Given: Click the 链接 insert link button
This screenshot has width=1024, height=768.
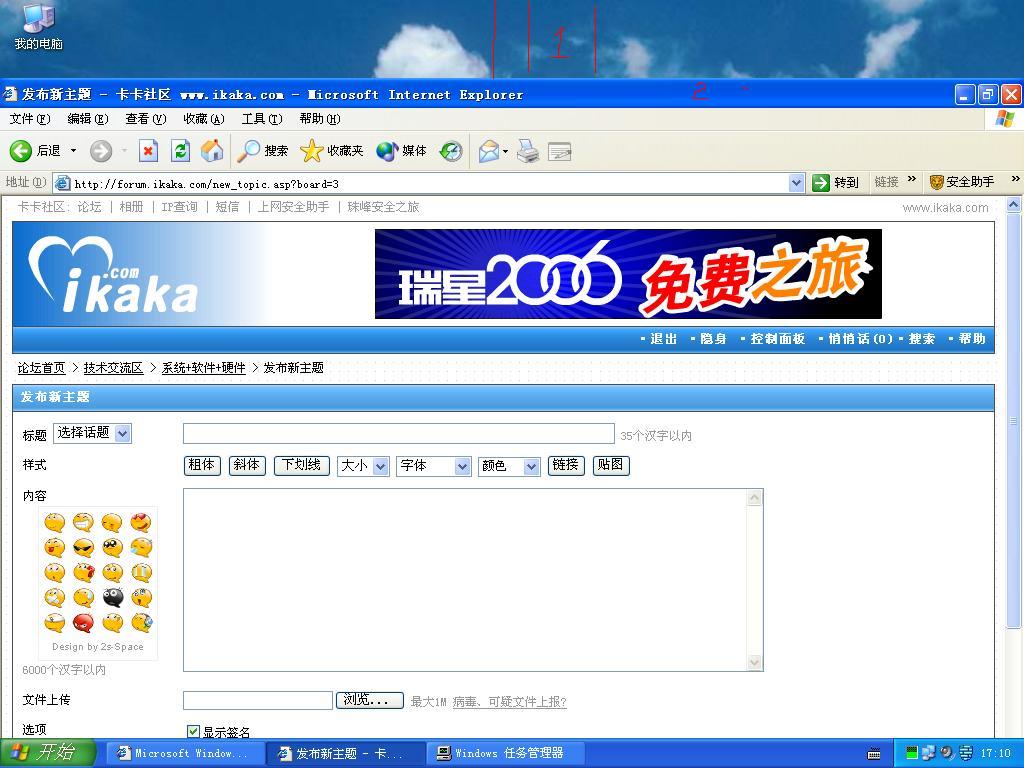Looking at the screenshot, I should coord(566,465).
